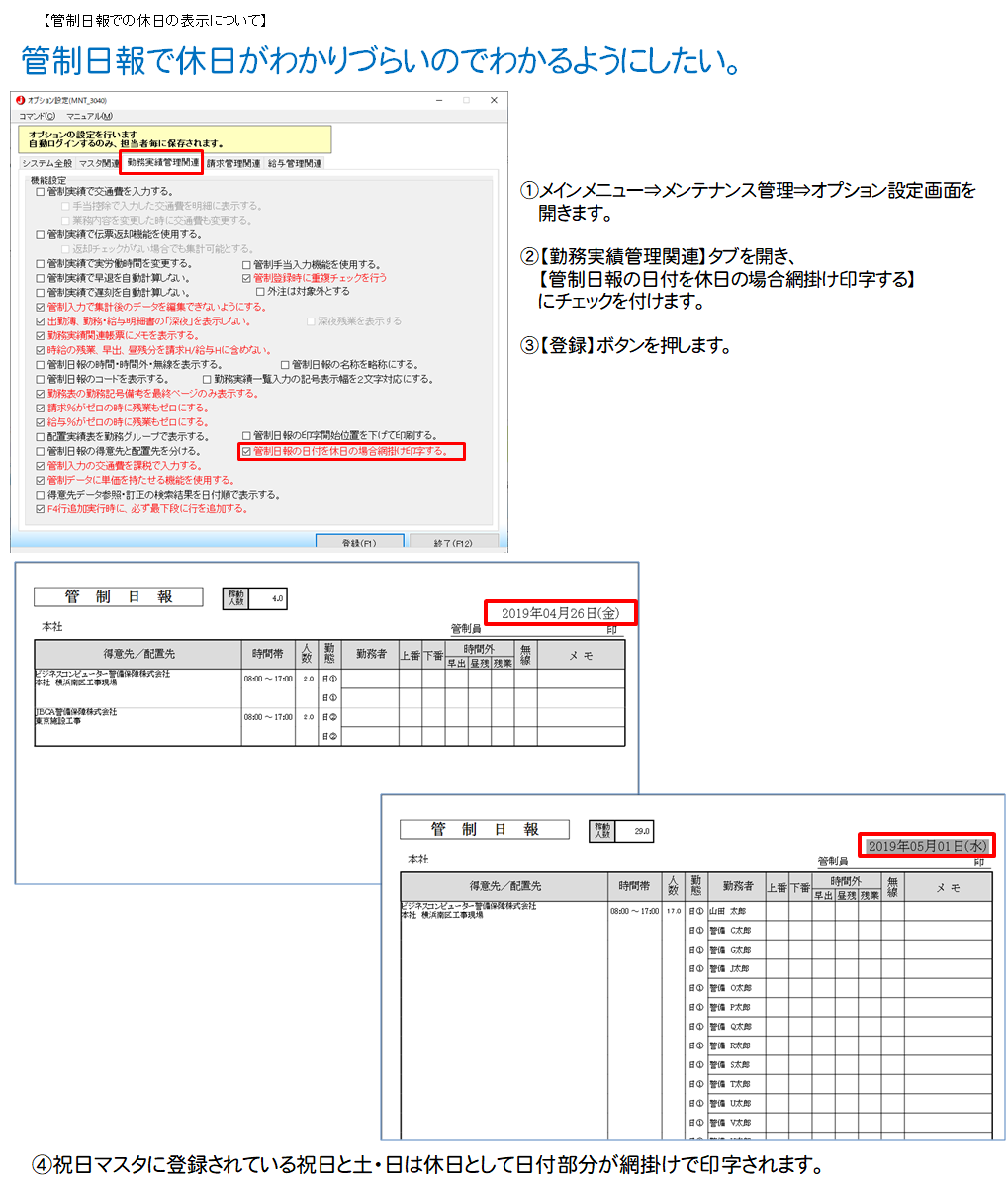Screen dimensions: 1008x1181
Task: Open the 勤務実績管理関連 tab
Action: tap(161, 162)
